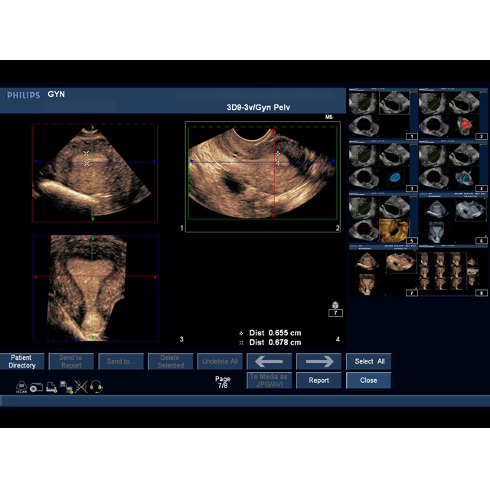Click the disc media drive icon
Screen dimensions: 490x490
36,387
